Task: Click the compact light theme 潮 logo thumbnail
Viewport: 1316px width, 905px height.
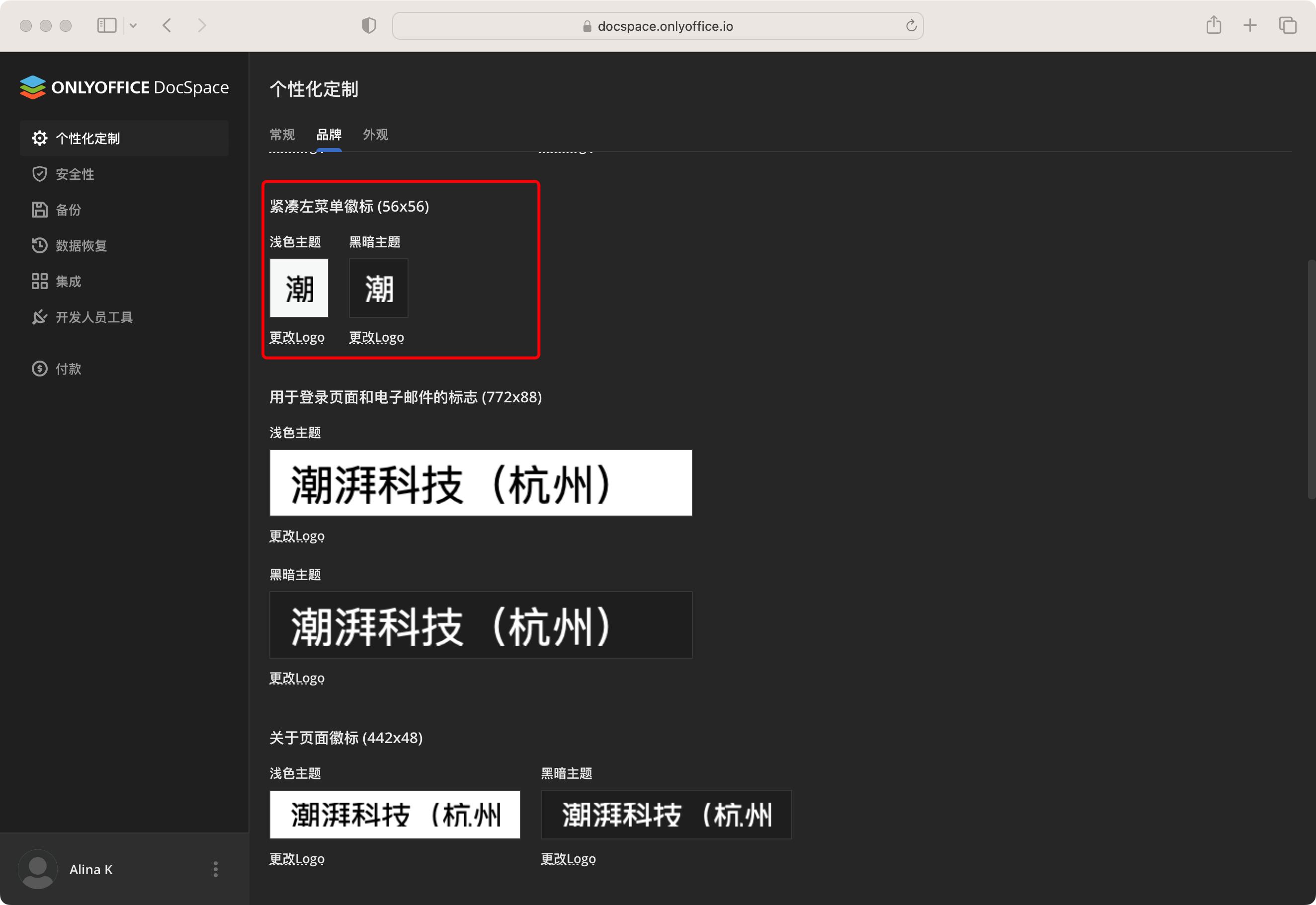Action: pos(299,288)
